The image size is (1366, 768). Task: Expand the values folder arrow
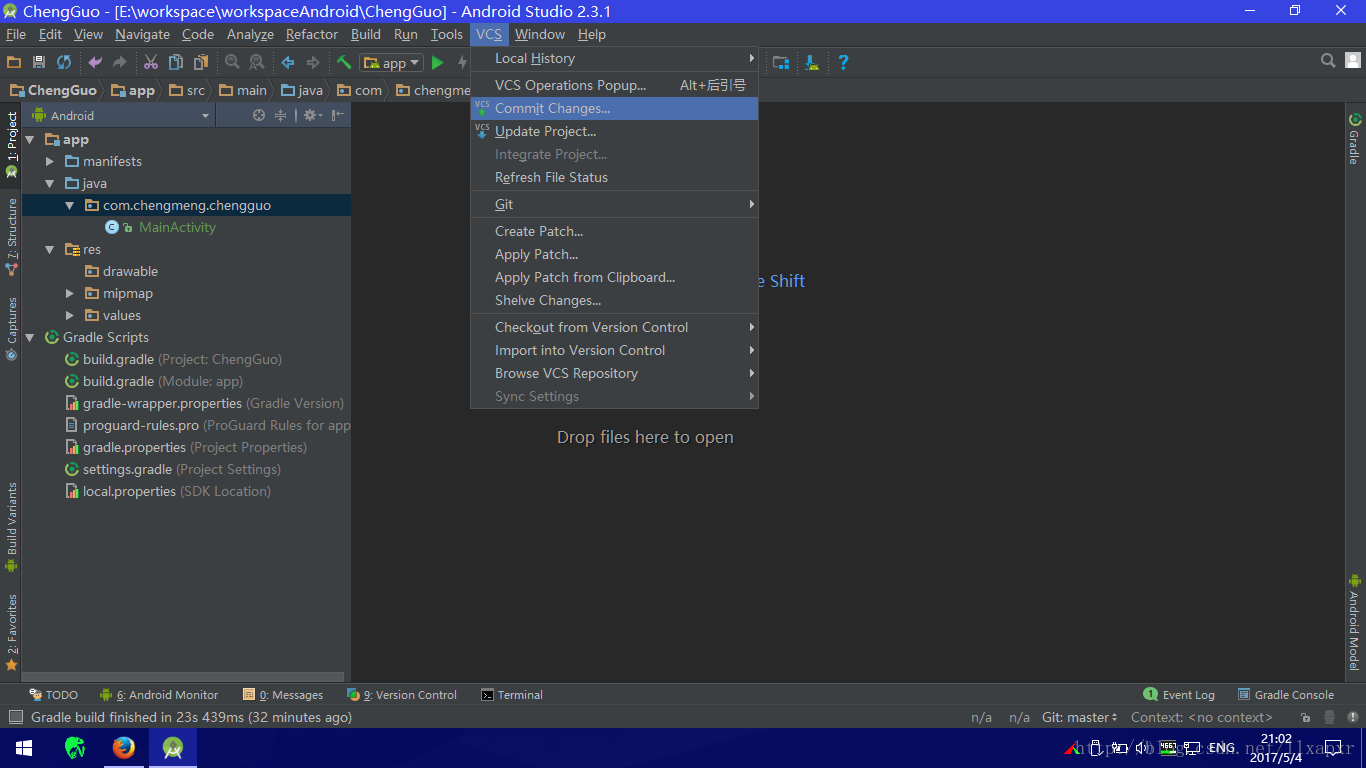pyautogui.click(x=70, y=315)
